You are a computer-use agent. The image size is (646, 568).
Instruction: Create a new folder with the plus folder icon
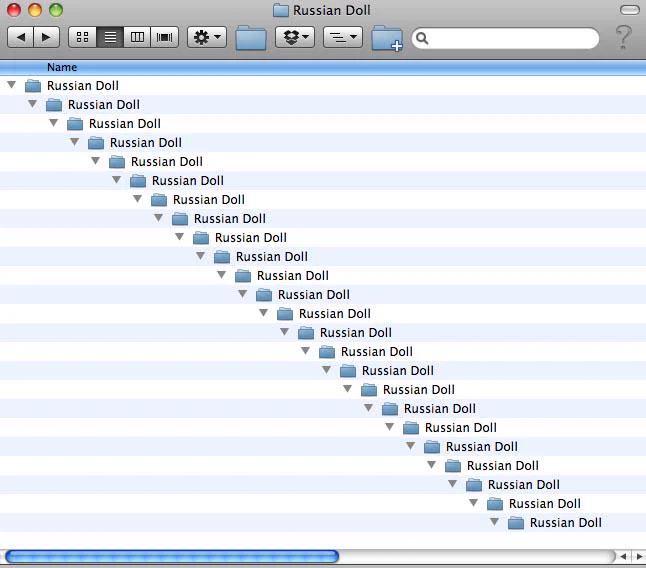point(387,38)
